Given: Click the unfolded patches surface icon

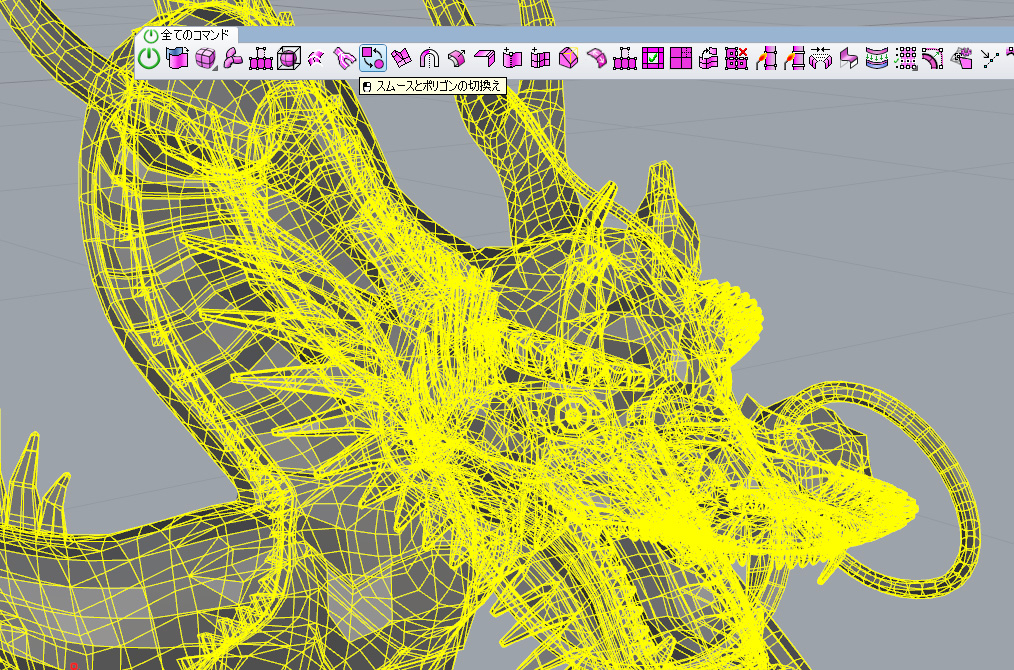Looking at the screenshot, I should (x=401, y=58).
